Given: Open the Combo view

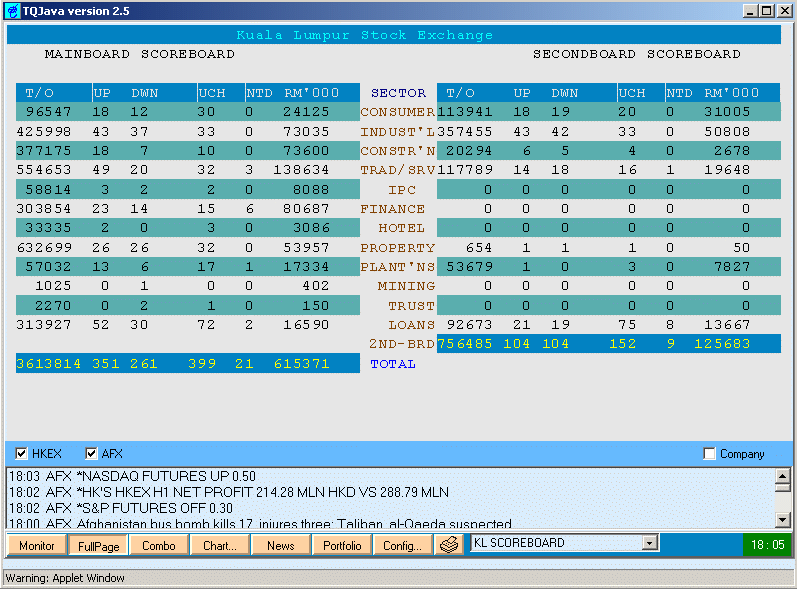Looking at the screenshot, I should [x=159, y=545].
